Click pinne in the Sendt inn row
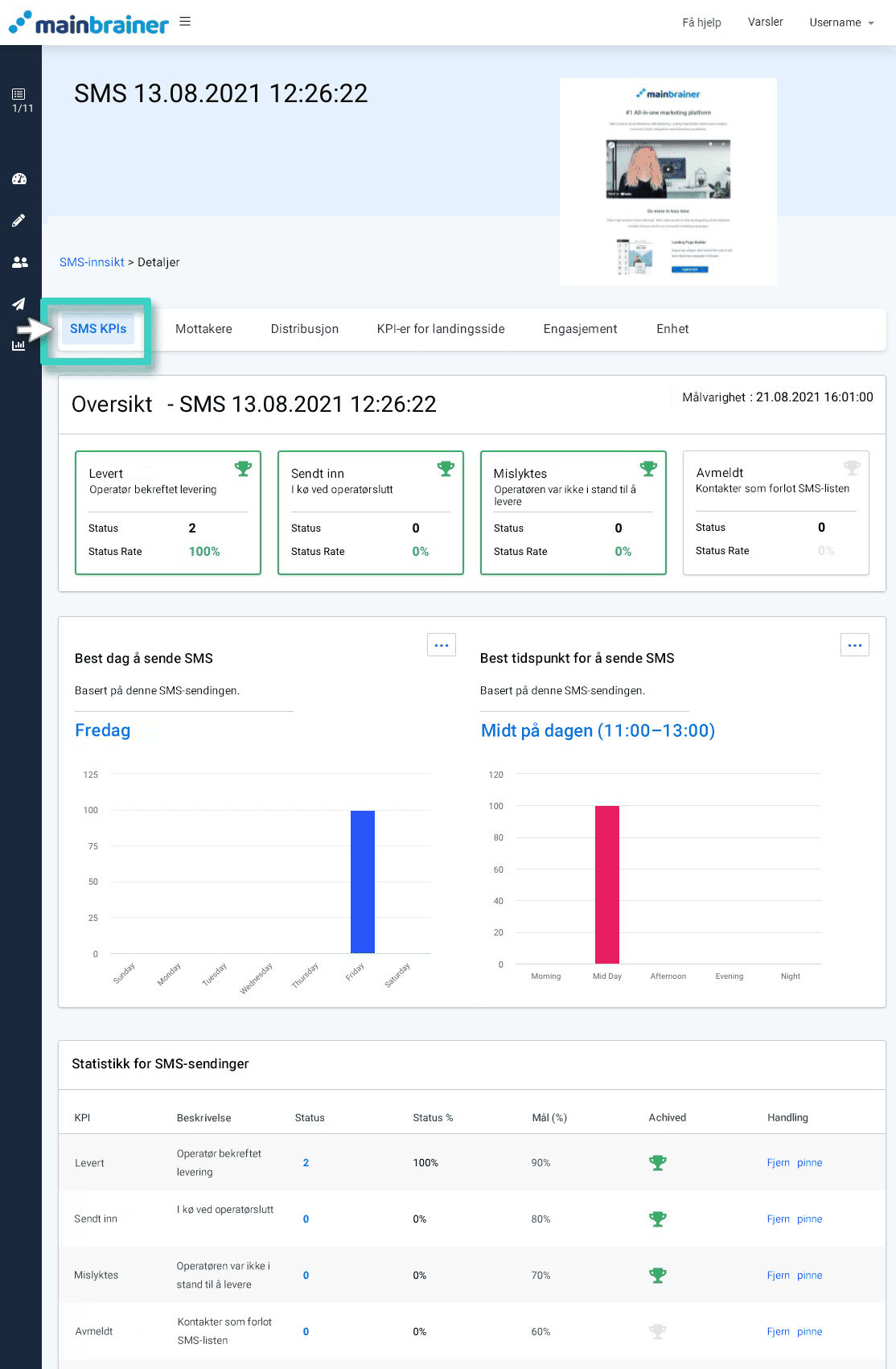 [x=810, y=1219]
